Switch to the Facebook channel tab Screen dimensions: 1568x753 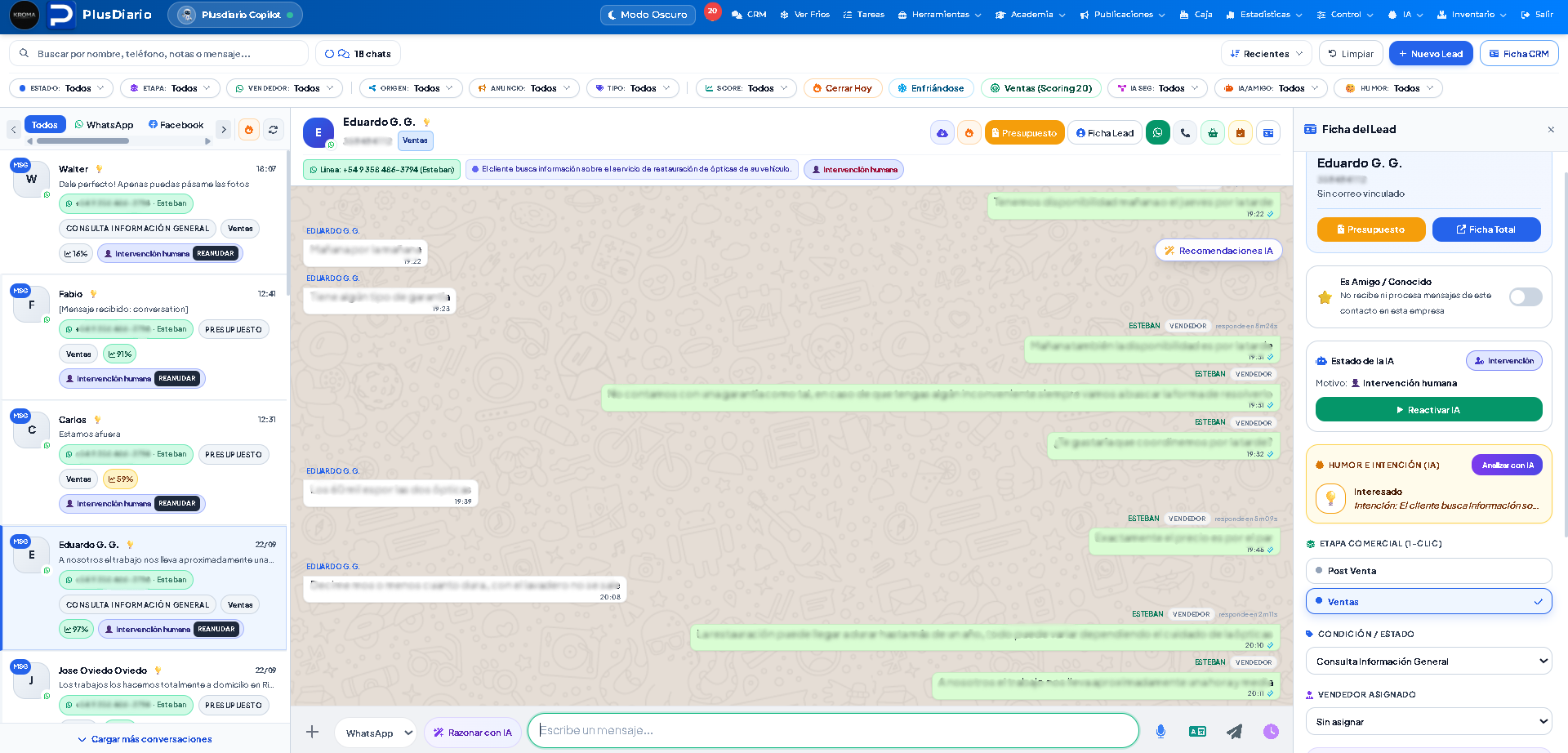(176, 125)
